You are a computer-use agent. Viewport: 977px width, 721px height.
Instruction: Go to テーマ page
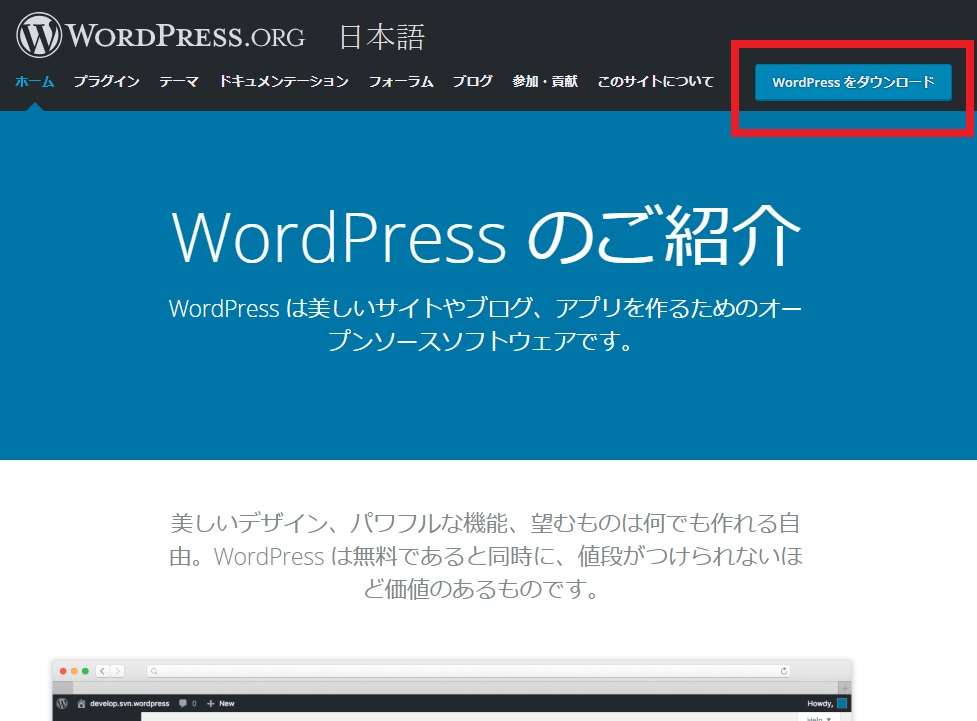[179, 81]
